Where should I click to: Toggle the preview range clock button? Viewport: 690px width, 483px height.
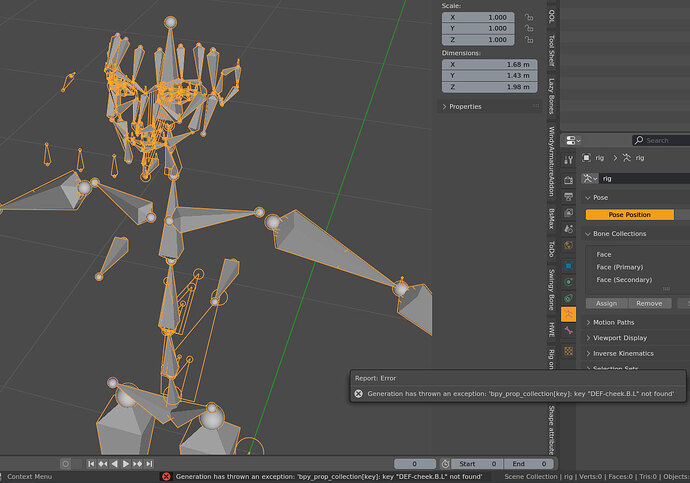click(x=445, y=464)
